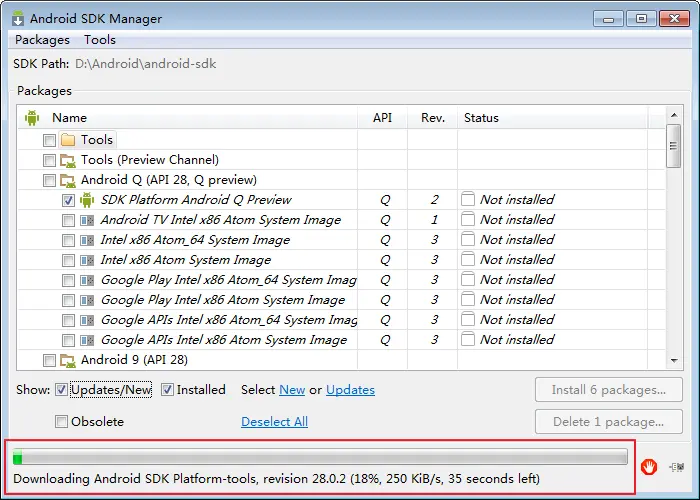700x500 pixels.
Task: Click the scrollbar up arrow
Action: (x=674, y=115)
